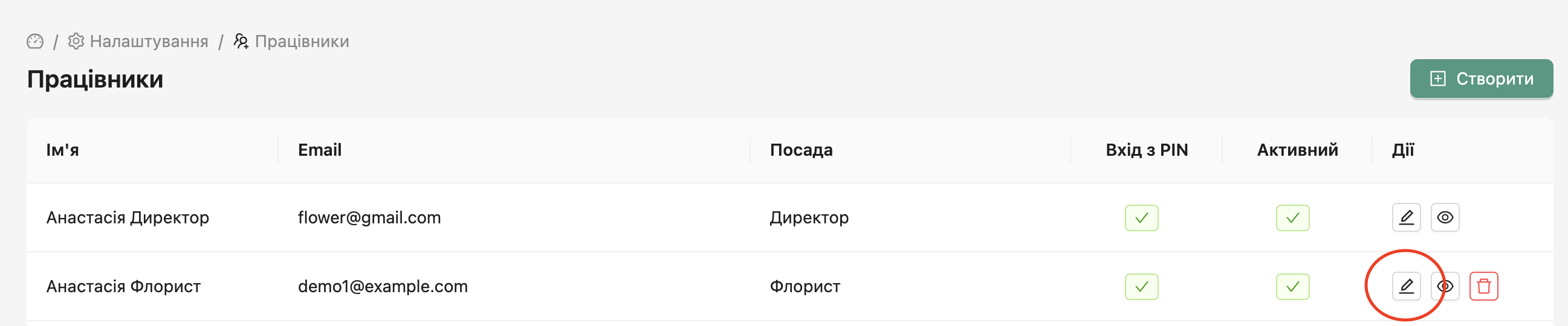
Task: Edit Анастасія Флорист with the pencil icon
Action: coord(1406,287)
